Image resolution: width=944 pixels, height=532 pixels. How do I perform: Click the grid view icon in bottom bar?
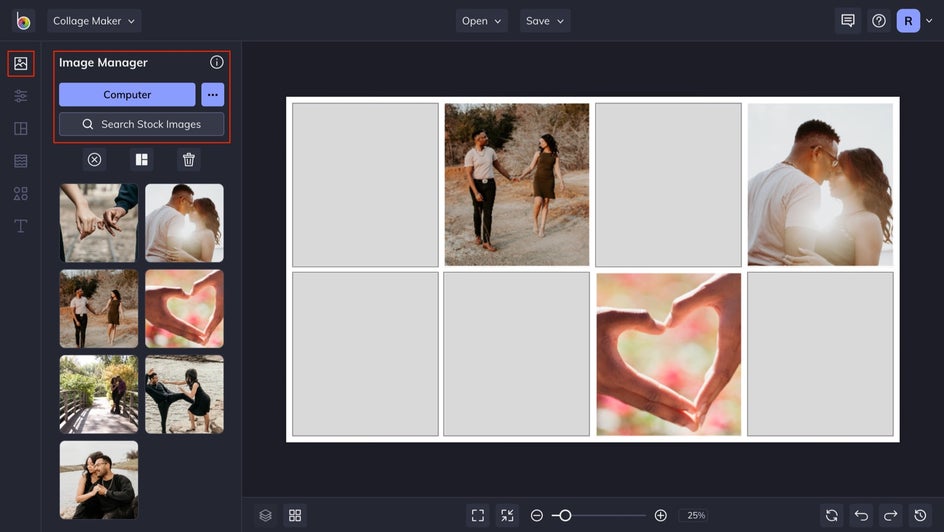(295, 515)
